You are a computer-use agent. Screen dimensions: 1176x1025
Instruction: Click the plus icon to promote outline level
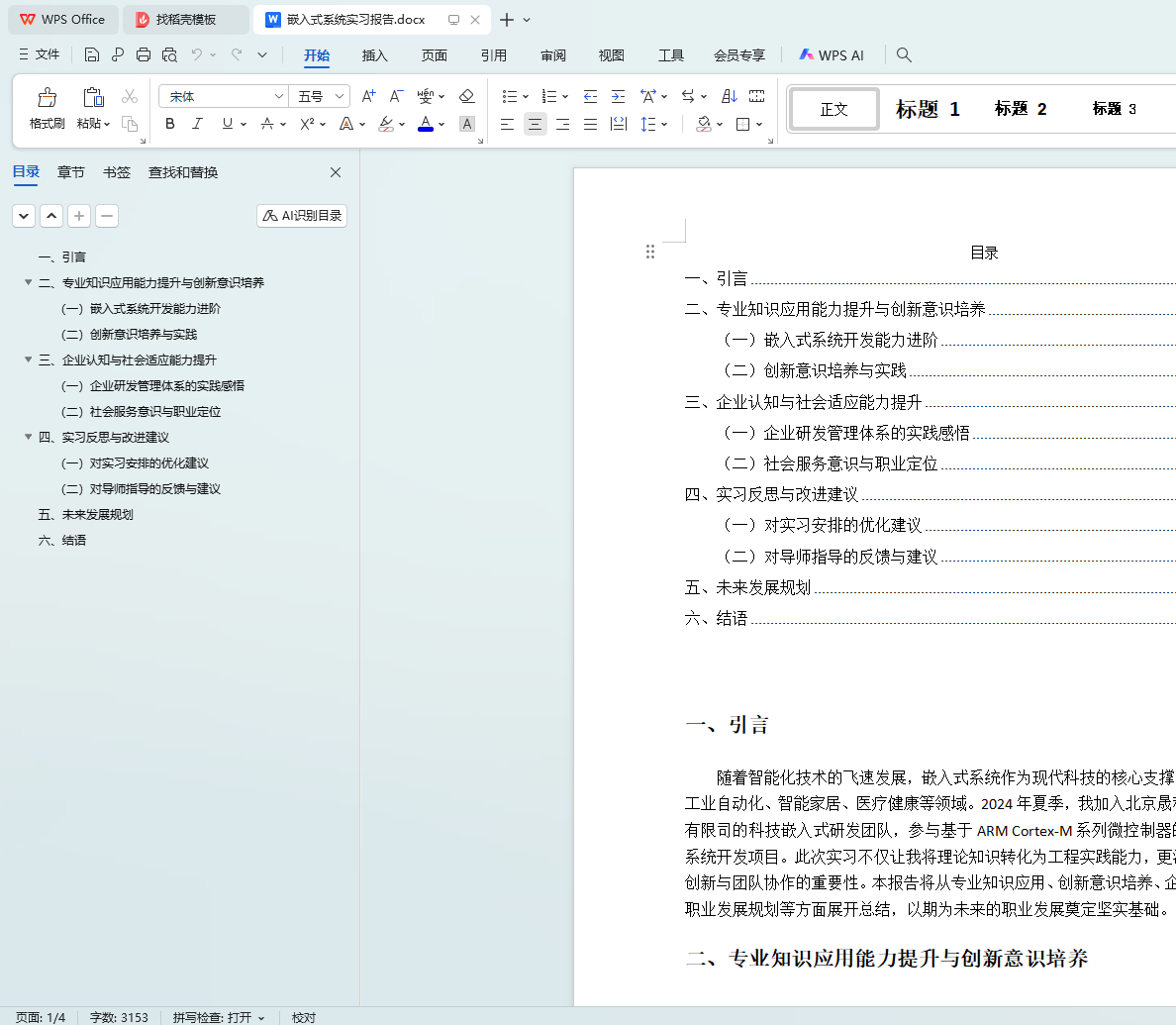(x=79, y=216)
